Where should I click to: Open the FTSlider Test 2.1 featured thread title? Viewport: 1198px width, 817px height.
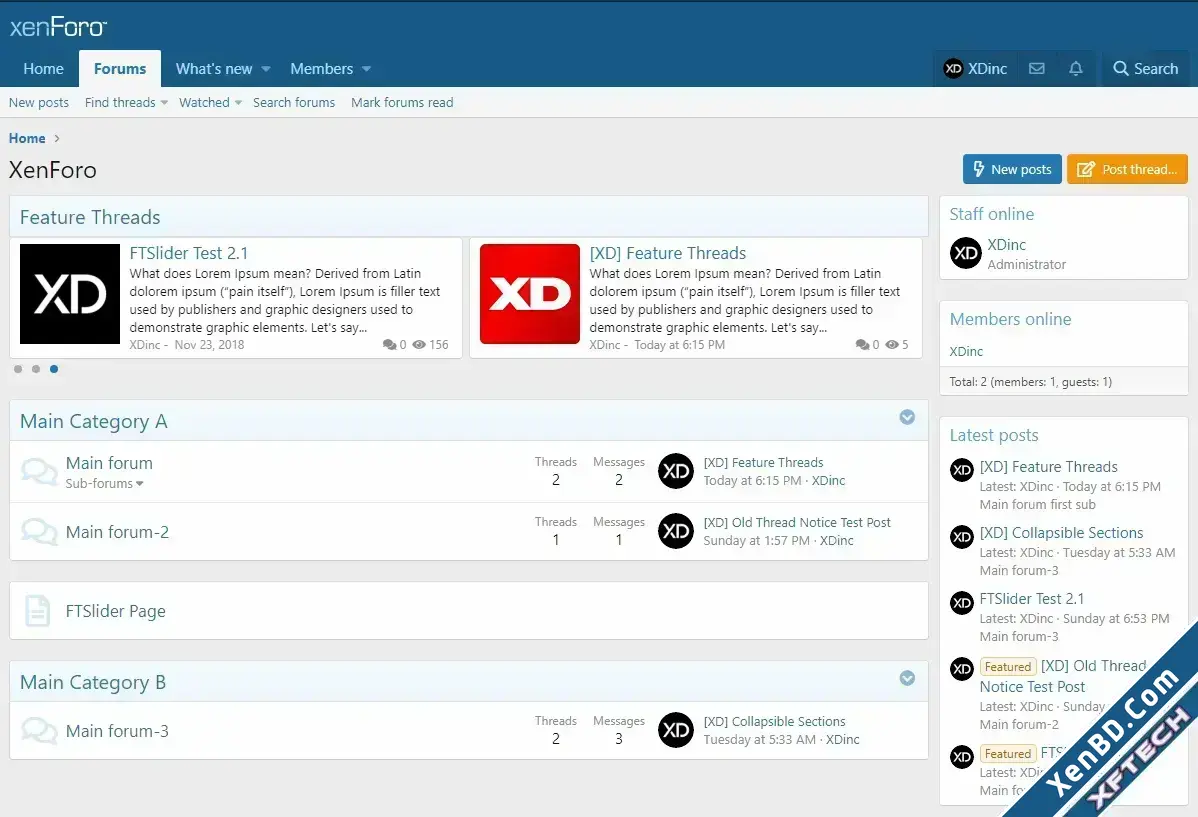(x=189, y=253)
